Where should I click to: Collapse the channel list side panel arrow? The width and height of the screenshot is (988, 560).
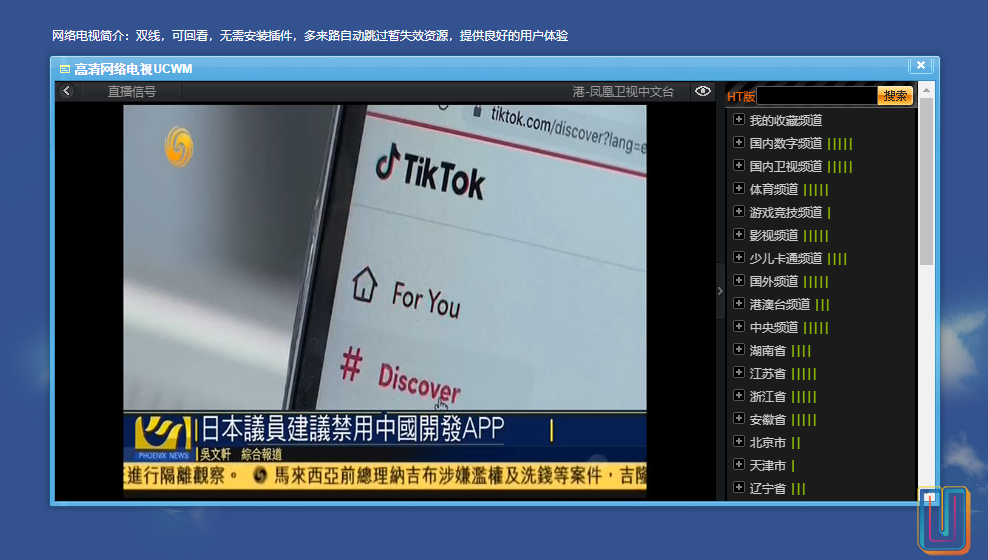pos(720,291)
